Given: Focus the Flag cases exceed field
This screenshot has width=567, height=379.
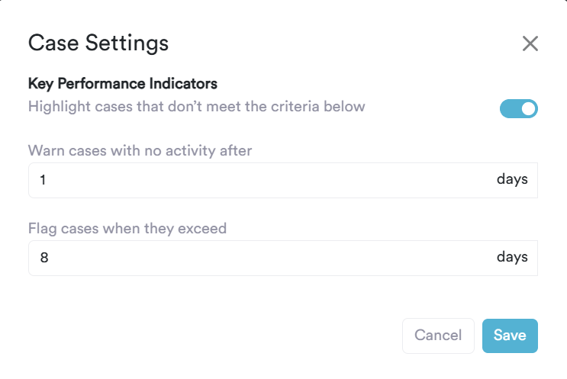Looking at the screenshot, I should [283, 258].
